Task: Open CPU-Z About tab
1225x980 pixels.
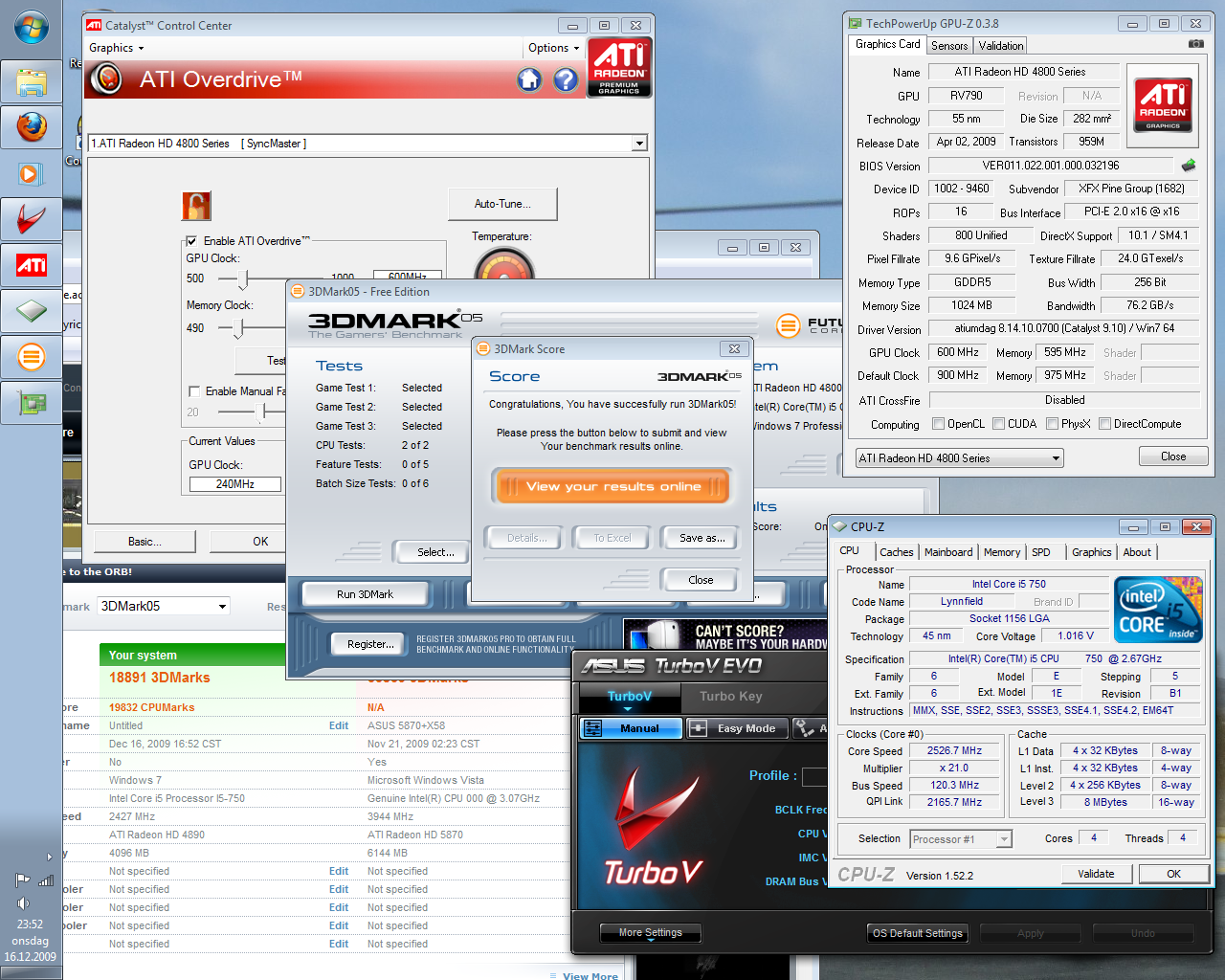Action: pyautogui.click(x=1137, y=552)
